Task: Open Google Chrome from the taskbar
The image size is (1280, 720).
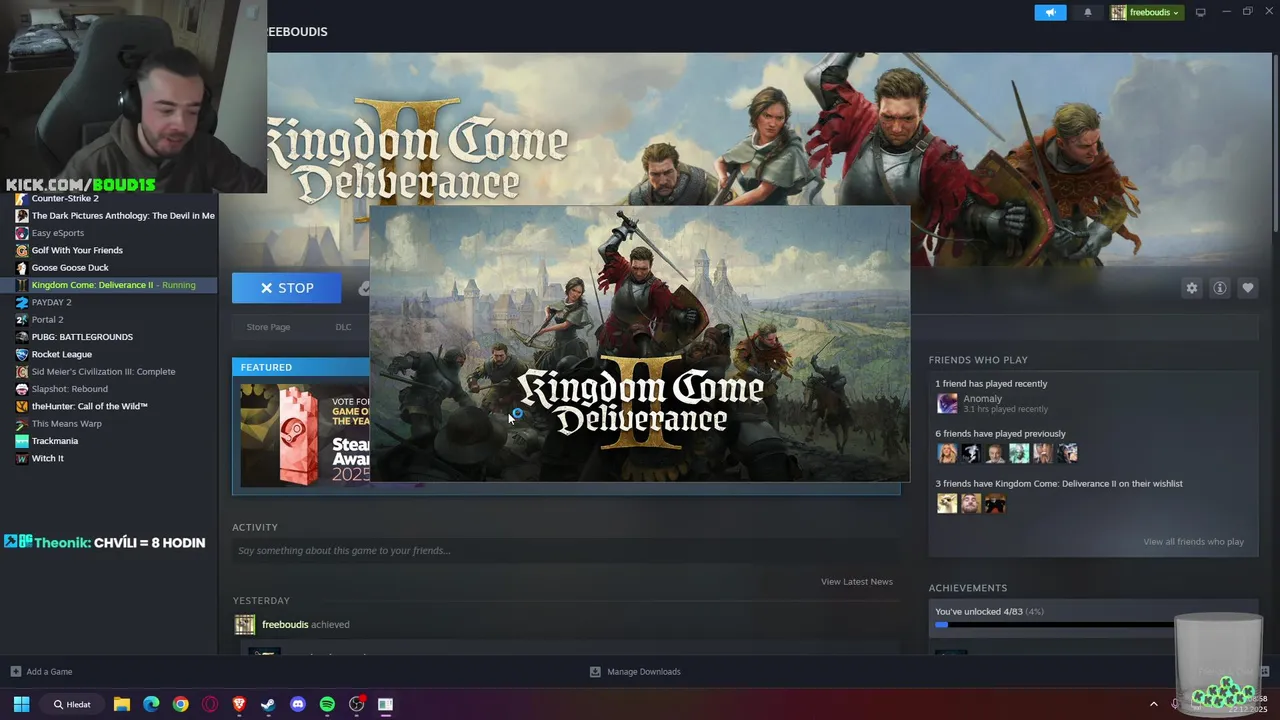Action: click(x=180, y=704)
